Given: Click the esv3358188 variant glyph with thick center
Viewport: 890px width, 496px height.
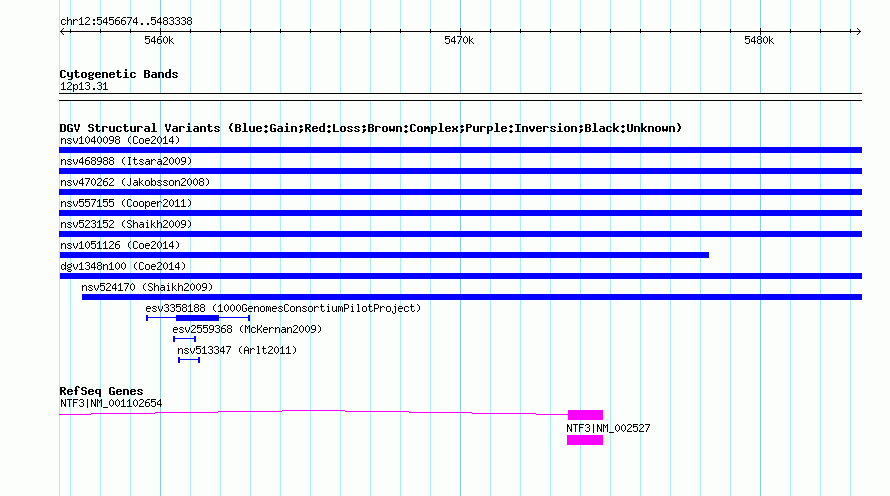Looking at the screenshot, I should pos(198,318).
